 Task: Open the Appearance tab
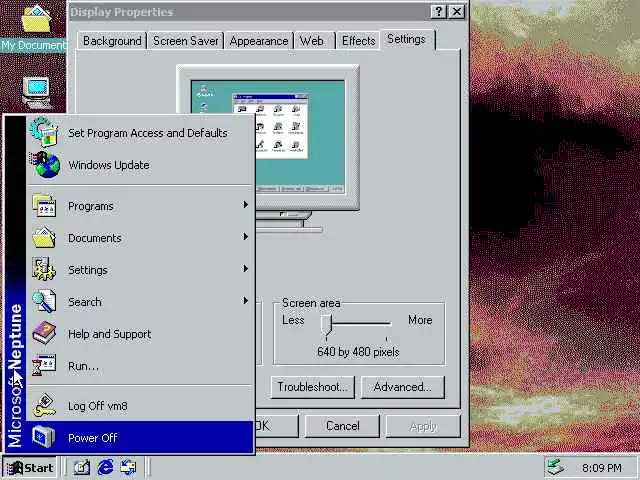tap(259, 41)
